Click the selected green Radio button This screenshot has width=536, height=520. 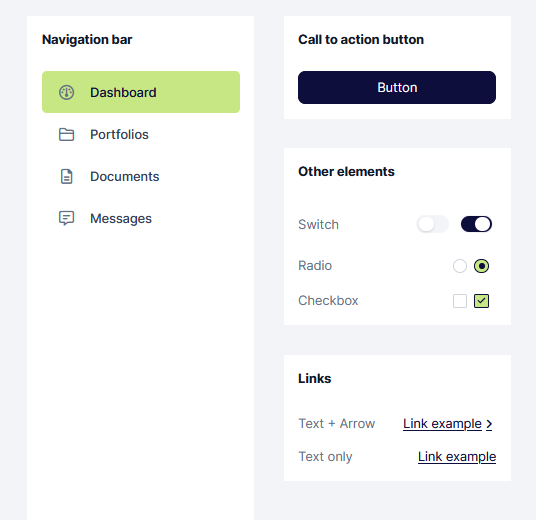point(481,266)
